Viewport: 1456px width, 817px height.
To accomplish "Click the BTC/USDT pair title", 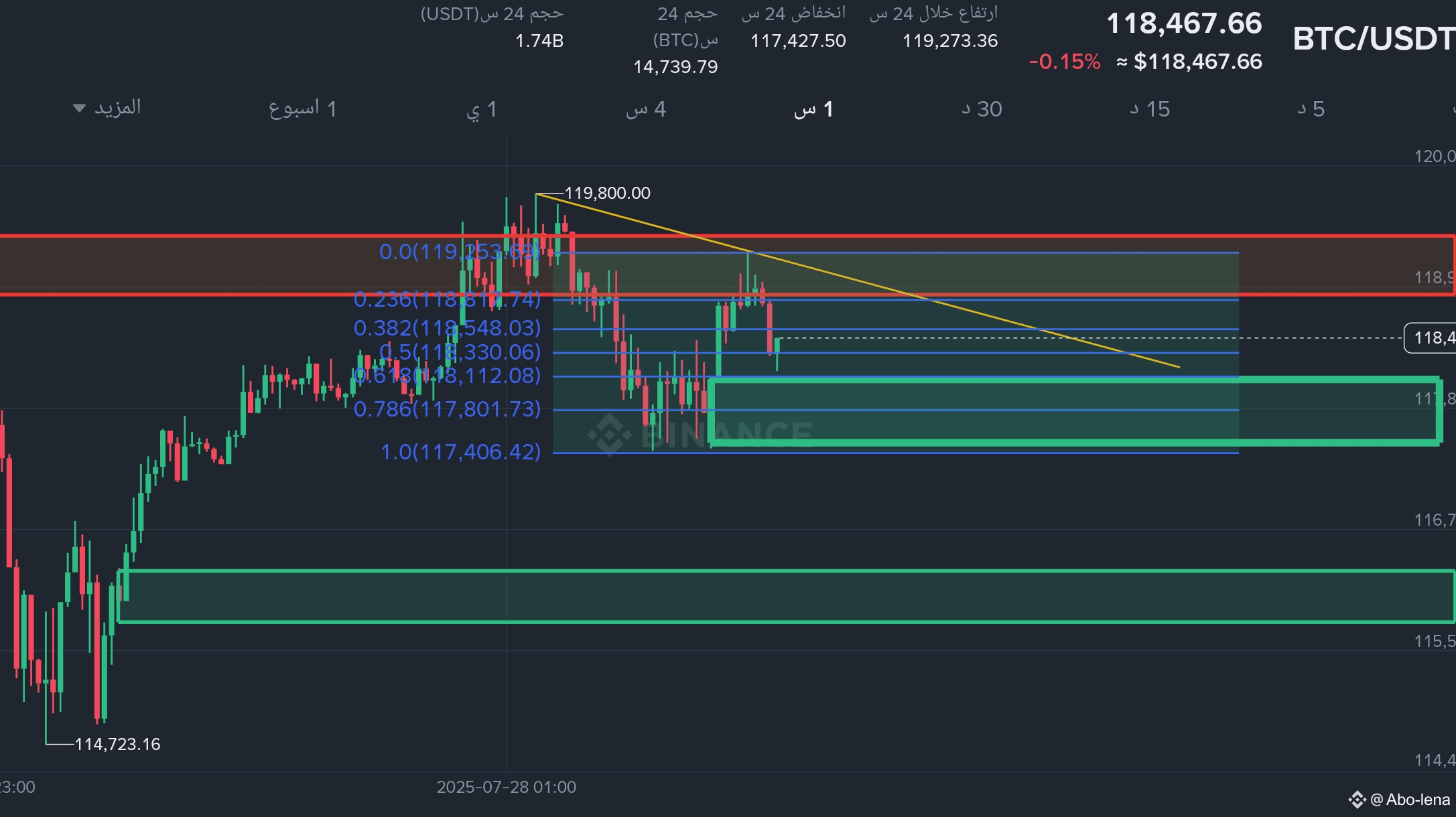I will 1372,39.
